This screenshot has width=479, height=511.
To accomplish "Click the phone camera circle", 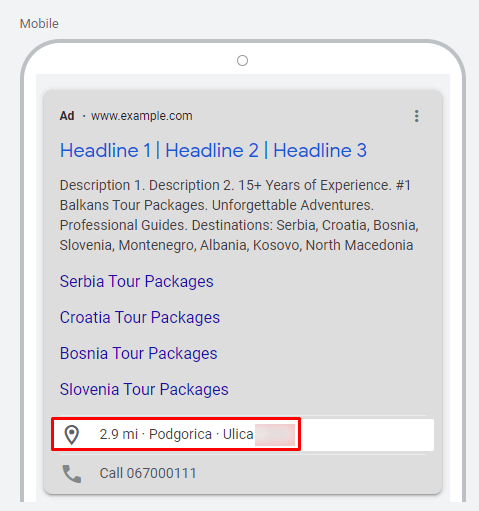I will point(242,61).
